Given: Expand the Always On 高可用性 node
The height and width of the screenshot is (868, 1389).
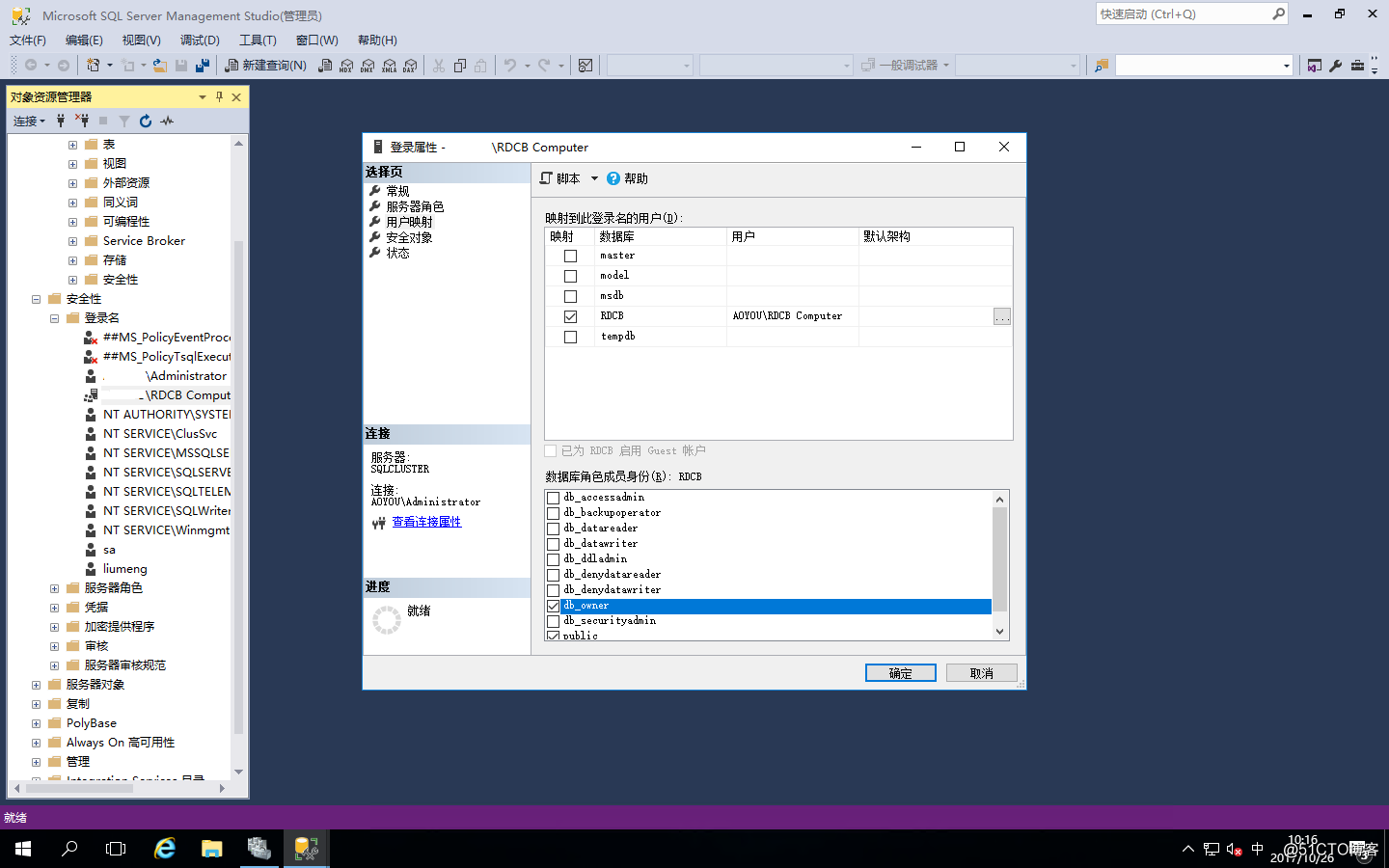Looking at the screenshot, I should tap(37, 743).
